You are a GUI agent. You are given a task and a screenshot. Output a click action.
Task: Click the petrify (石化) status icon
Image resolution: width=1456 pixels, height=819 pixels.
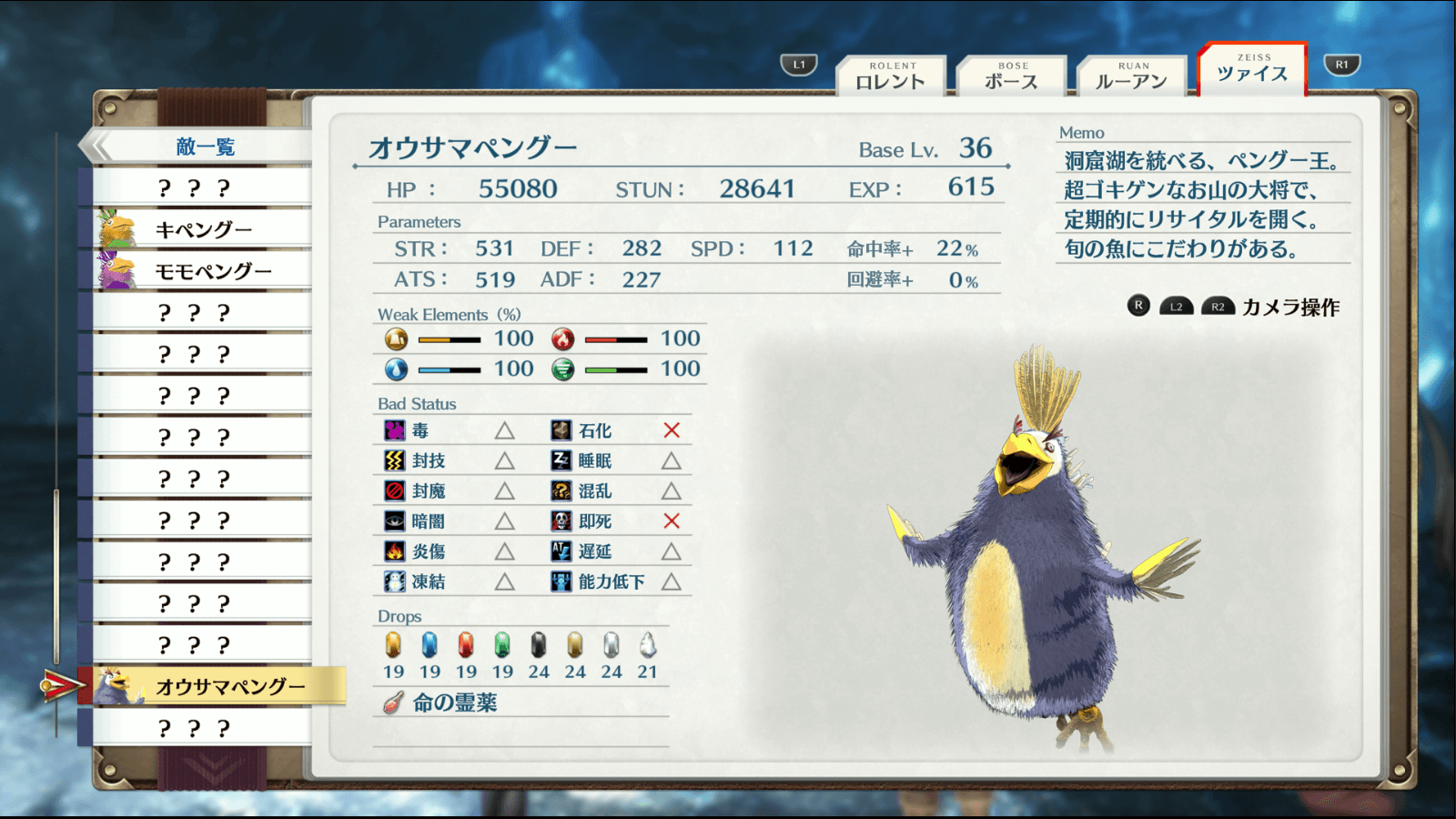tap(561, 430)
